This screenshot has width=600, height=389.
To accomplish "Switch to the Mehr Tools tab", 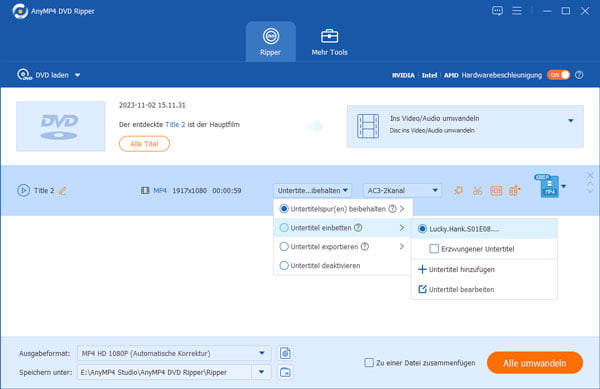I will point(329,42).
